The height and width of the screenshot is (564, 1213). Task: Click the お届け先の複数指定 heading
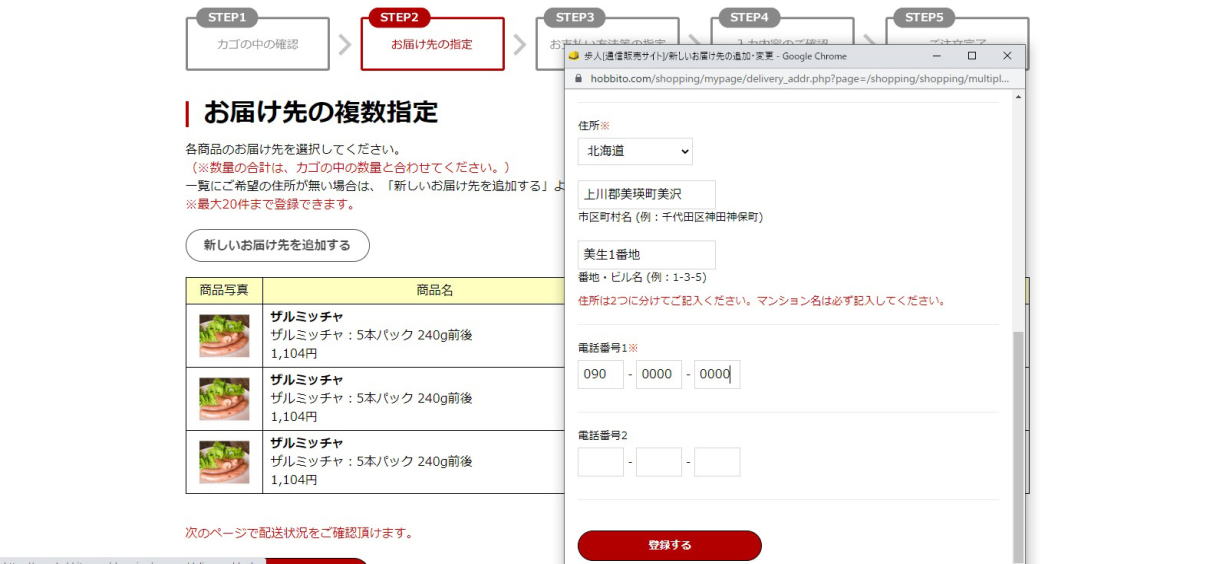click(x=321, y=112)
